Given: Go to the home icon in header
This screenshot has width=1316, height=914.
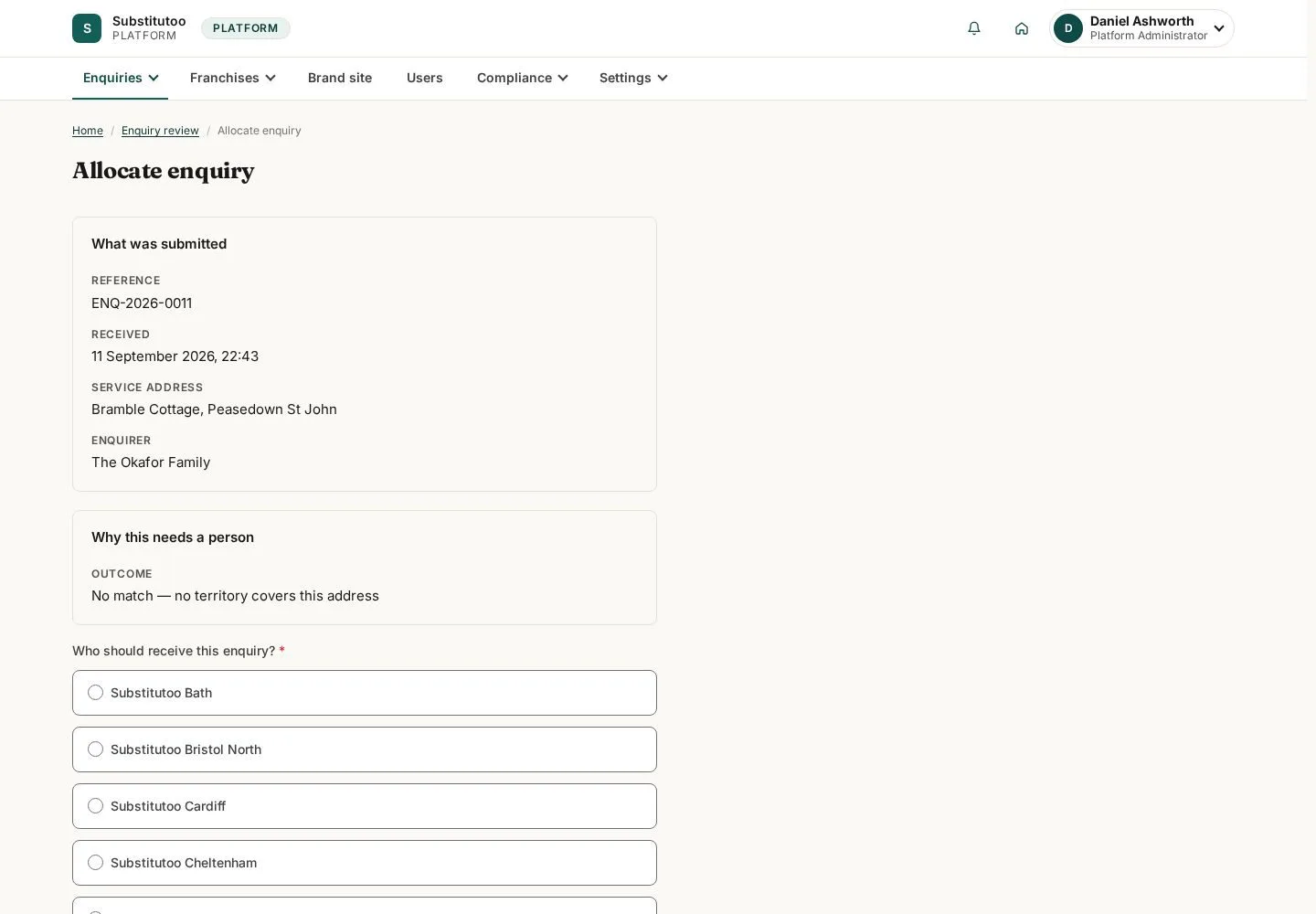Looking at the screenshot, I should point(1022,28).
